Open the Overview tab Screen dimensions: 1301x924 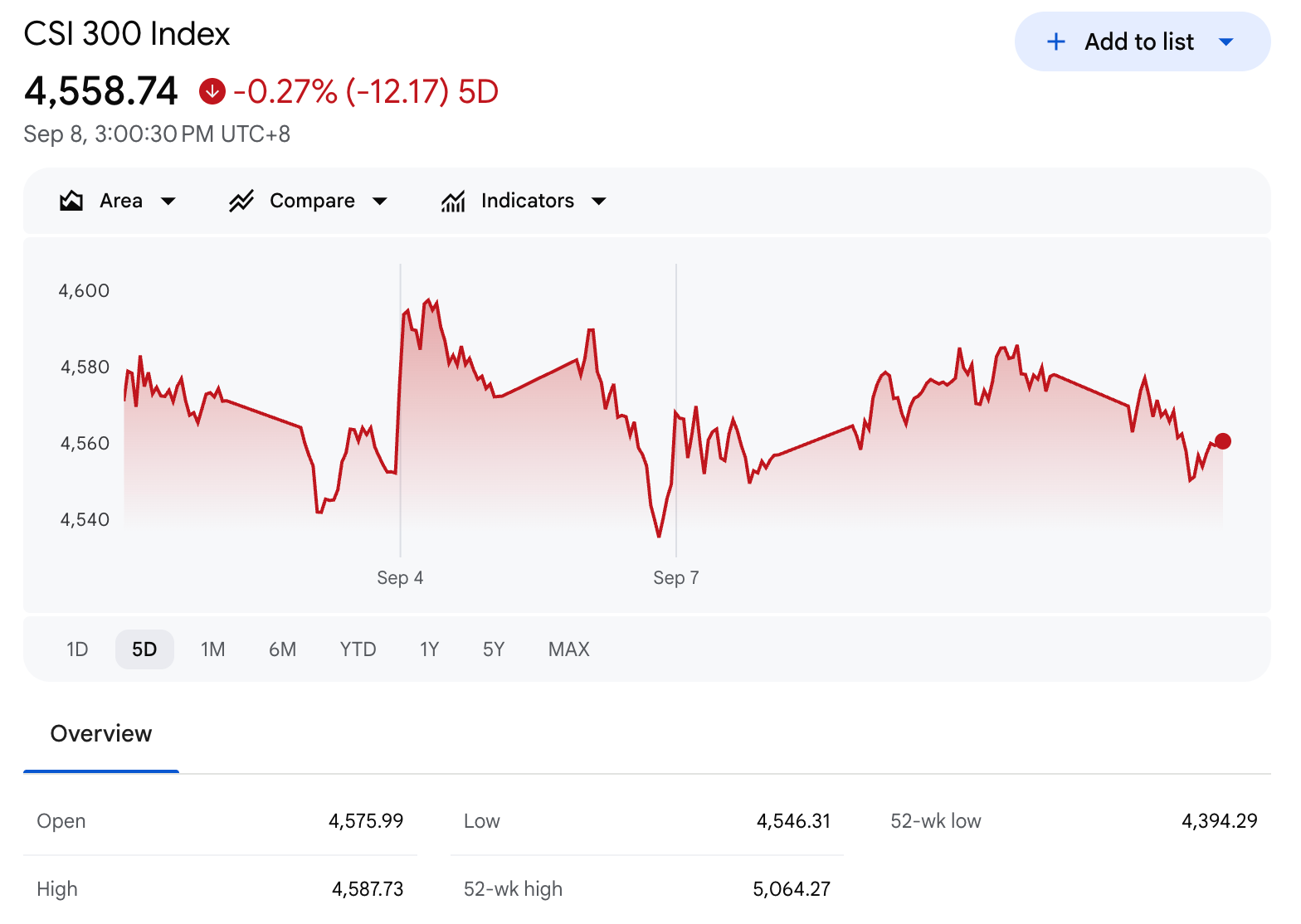pyautogui.click(x=101, y=734)
